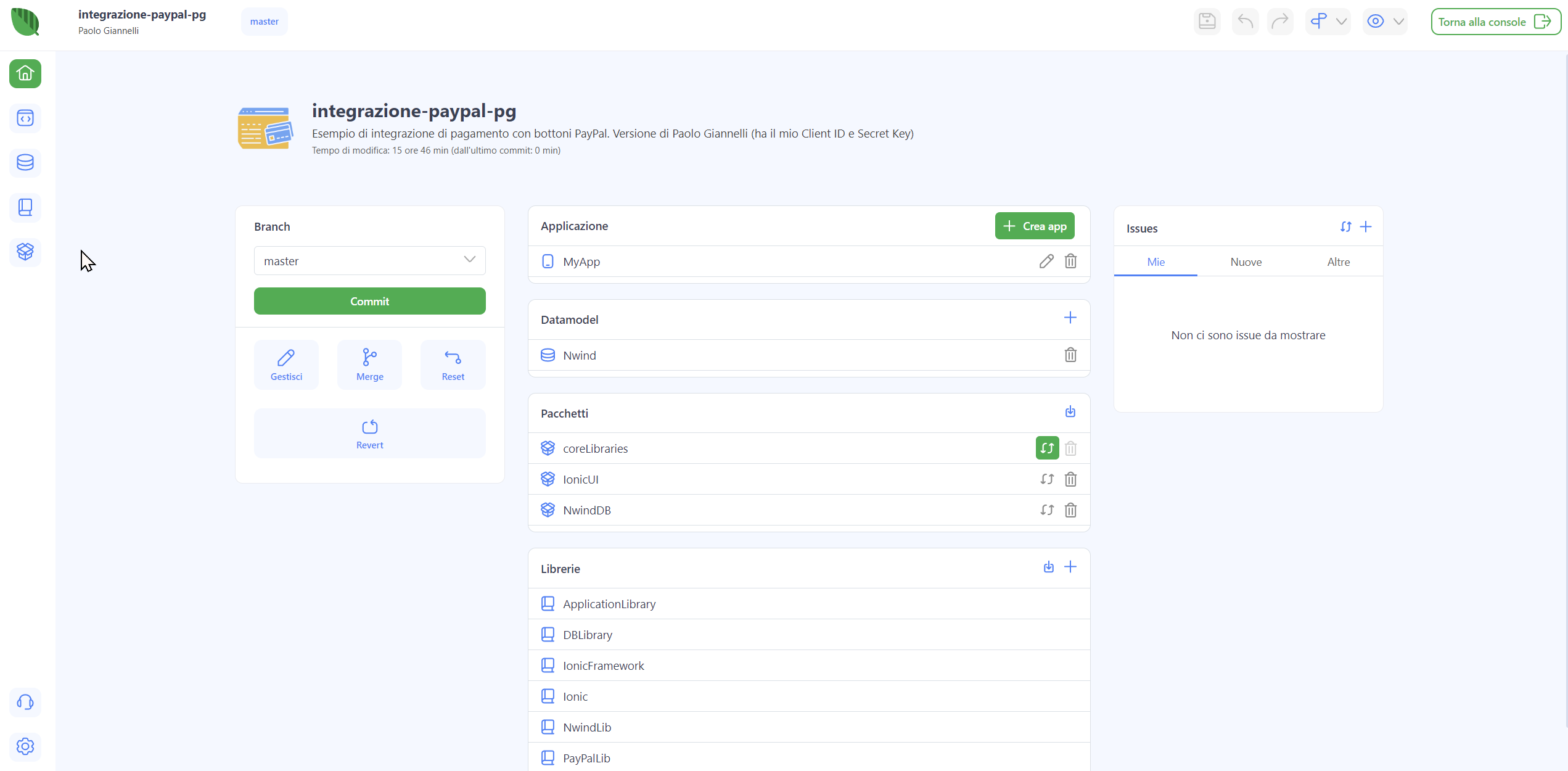The height and width of the screenshot is (771, 1568).
Task: Import a package in Pacchetti
Action: point(1070,411)
